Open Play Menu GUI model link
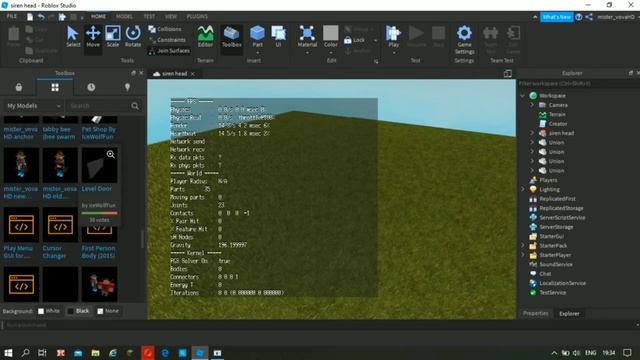This screenshot has width=640, height=360. pos(18,252)
